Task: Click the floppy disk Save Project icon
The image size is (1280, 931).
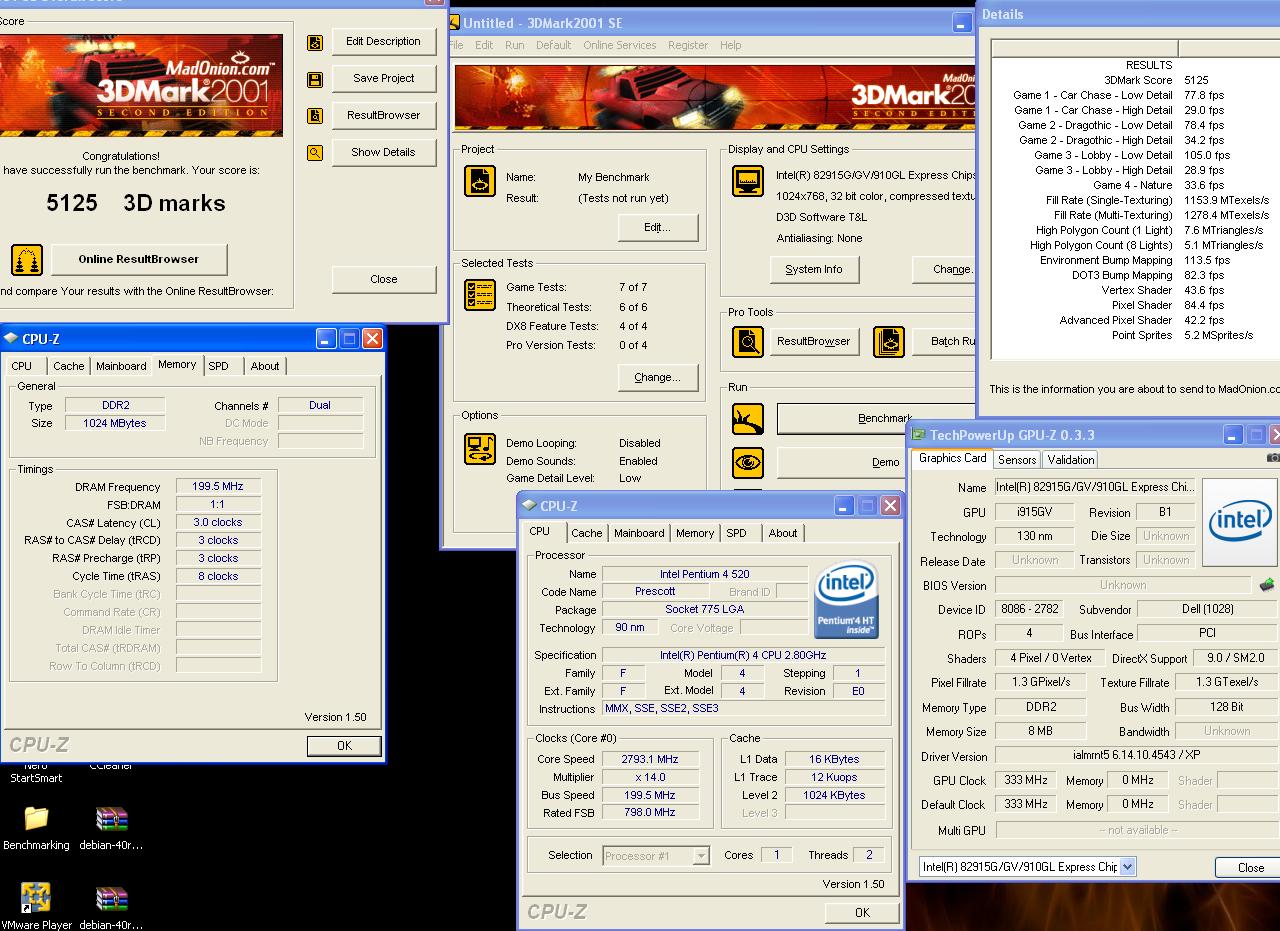Action: click(315, 80)
